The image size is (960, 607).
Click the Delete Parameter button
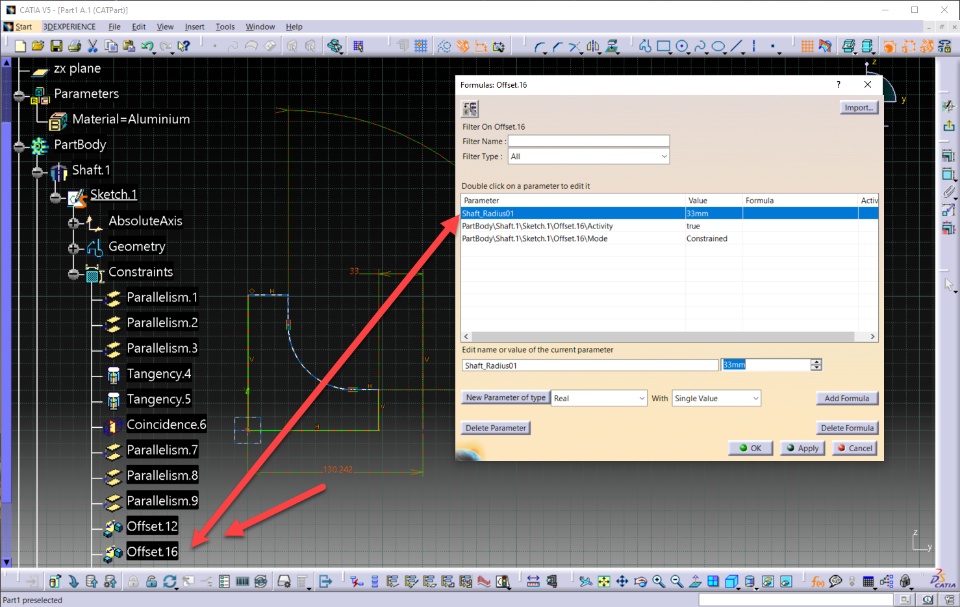[x=495, y=428]
